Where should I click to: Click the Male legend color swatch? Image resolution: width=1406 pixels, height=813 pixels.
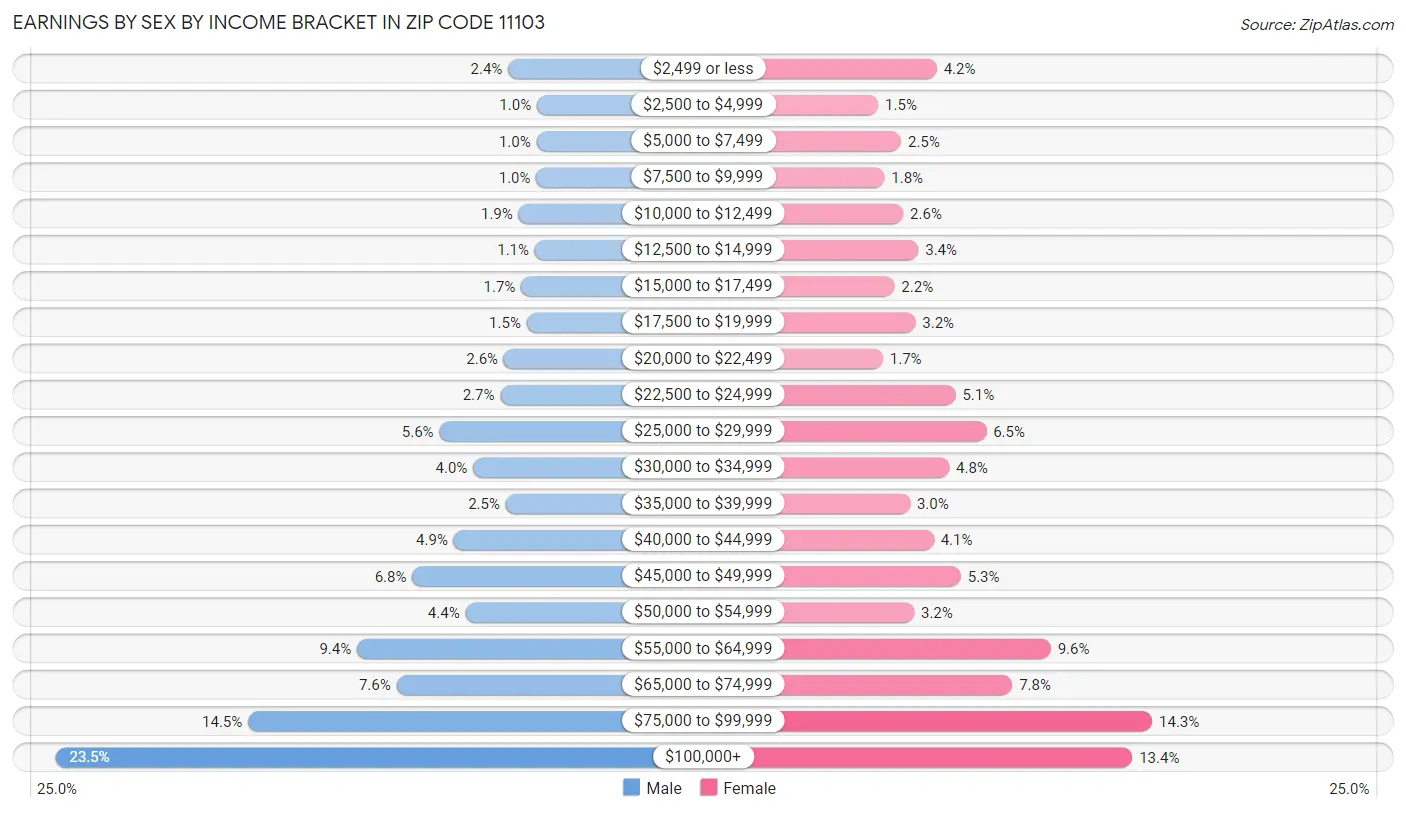coord(631,788)
